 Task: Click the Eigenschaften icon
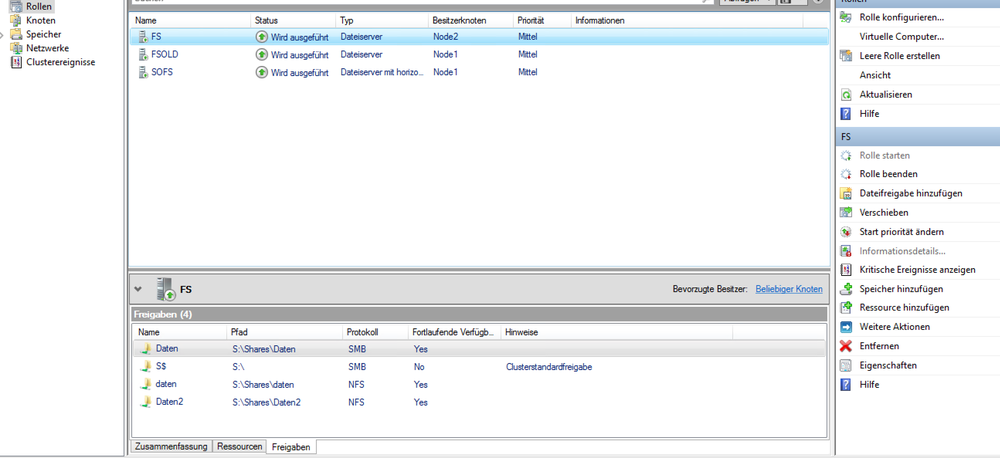click(846, 366)
